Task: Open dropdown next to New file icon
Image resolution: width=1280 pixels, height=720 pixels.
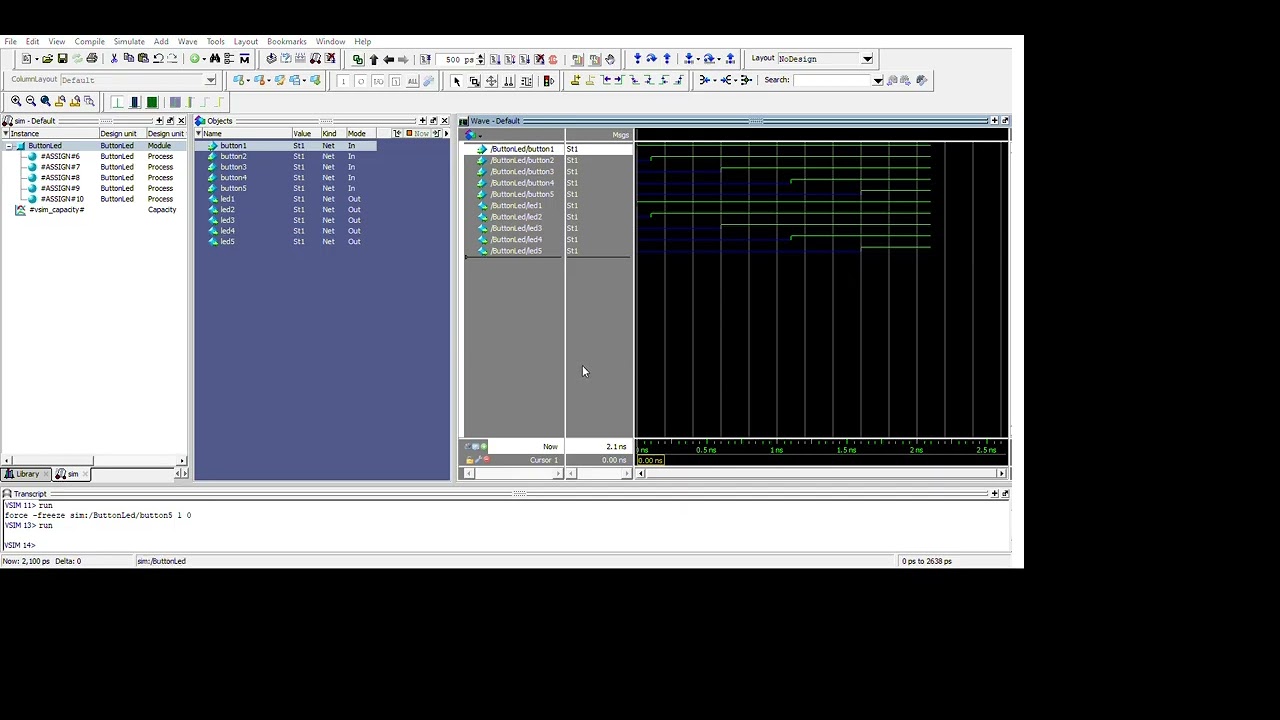Action: point(37,59)
